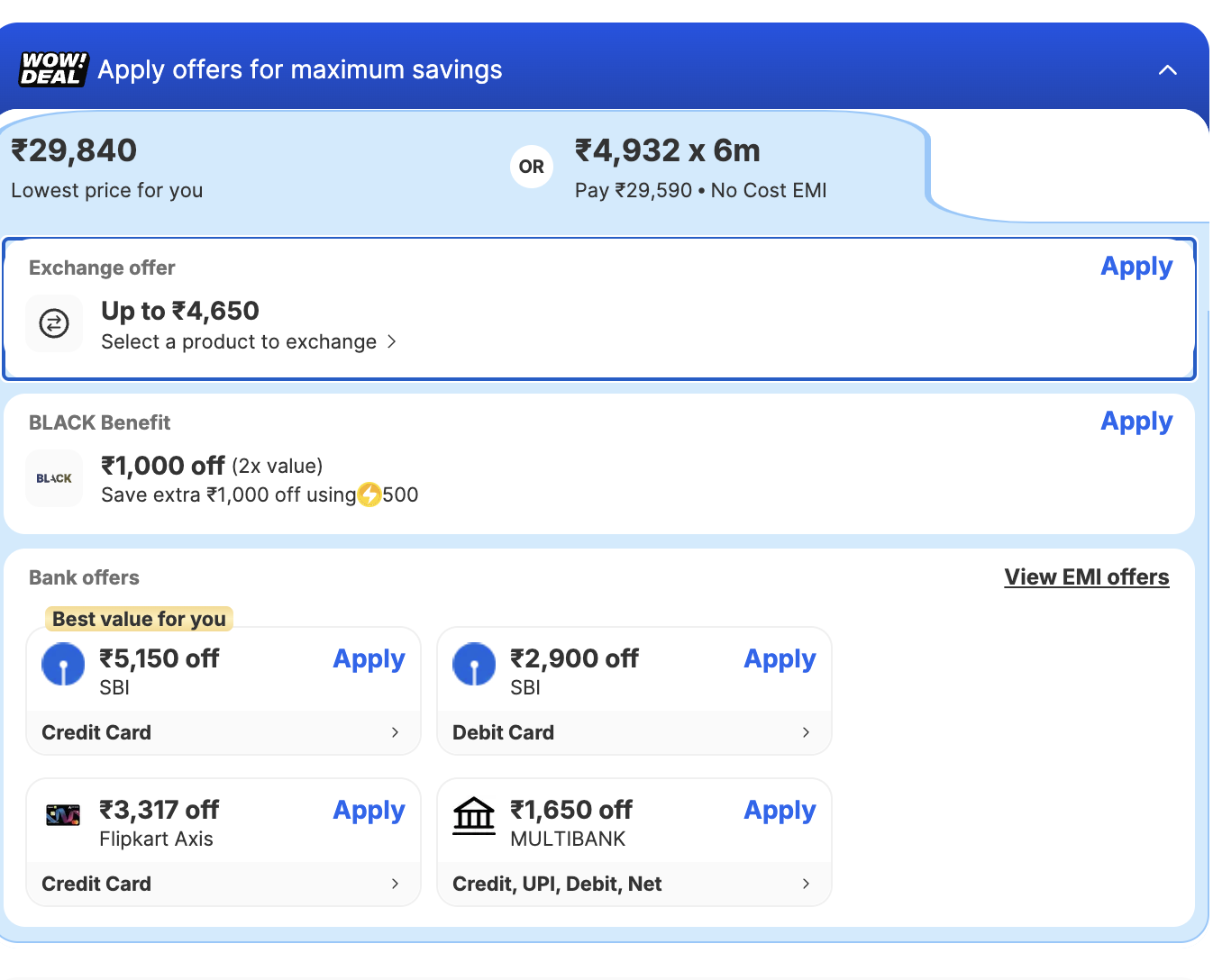Apply the Exchange offer
The image size is (1213, 980).
1136,267
